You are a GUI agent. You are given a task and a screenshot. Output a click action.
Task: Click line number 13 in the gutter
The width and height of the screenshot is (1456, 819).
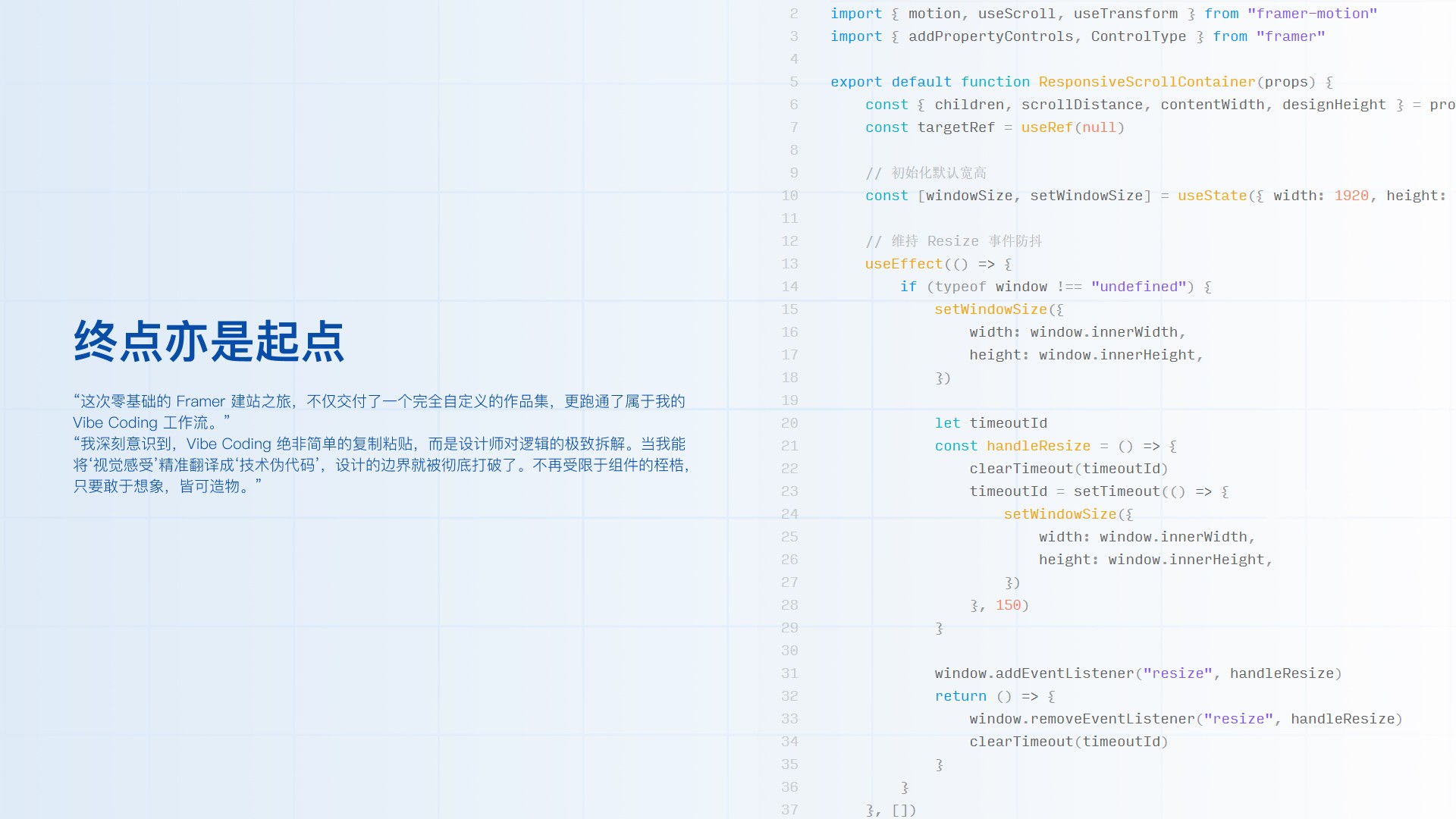[x=789, y=264]
